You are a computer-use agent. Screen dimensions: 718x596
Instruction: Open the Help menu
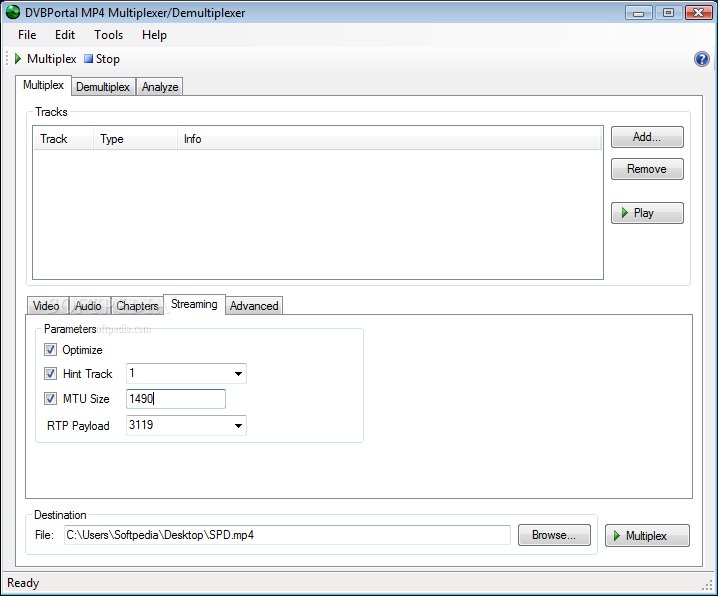coord(154,35)
